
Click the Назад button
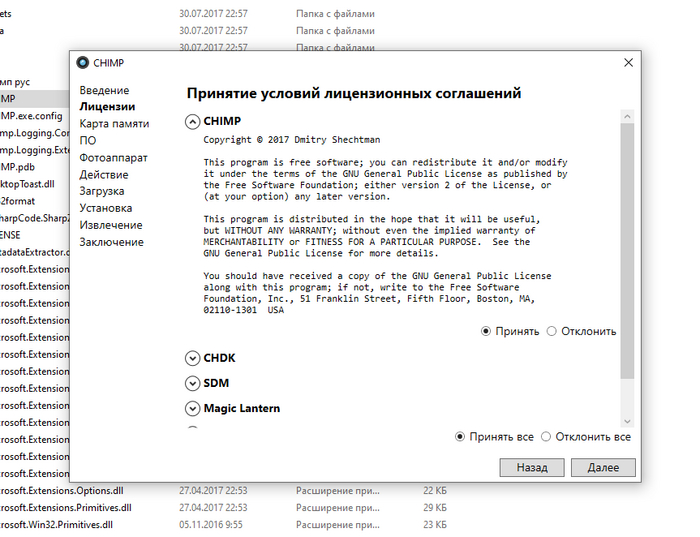click(x=532, y=467)
